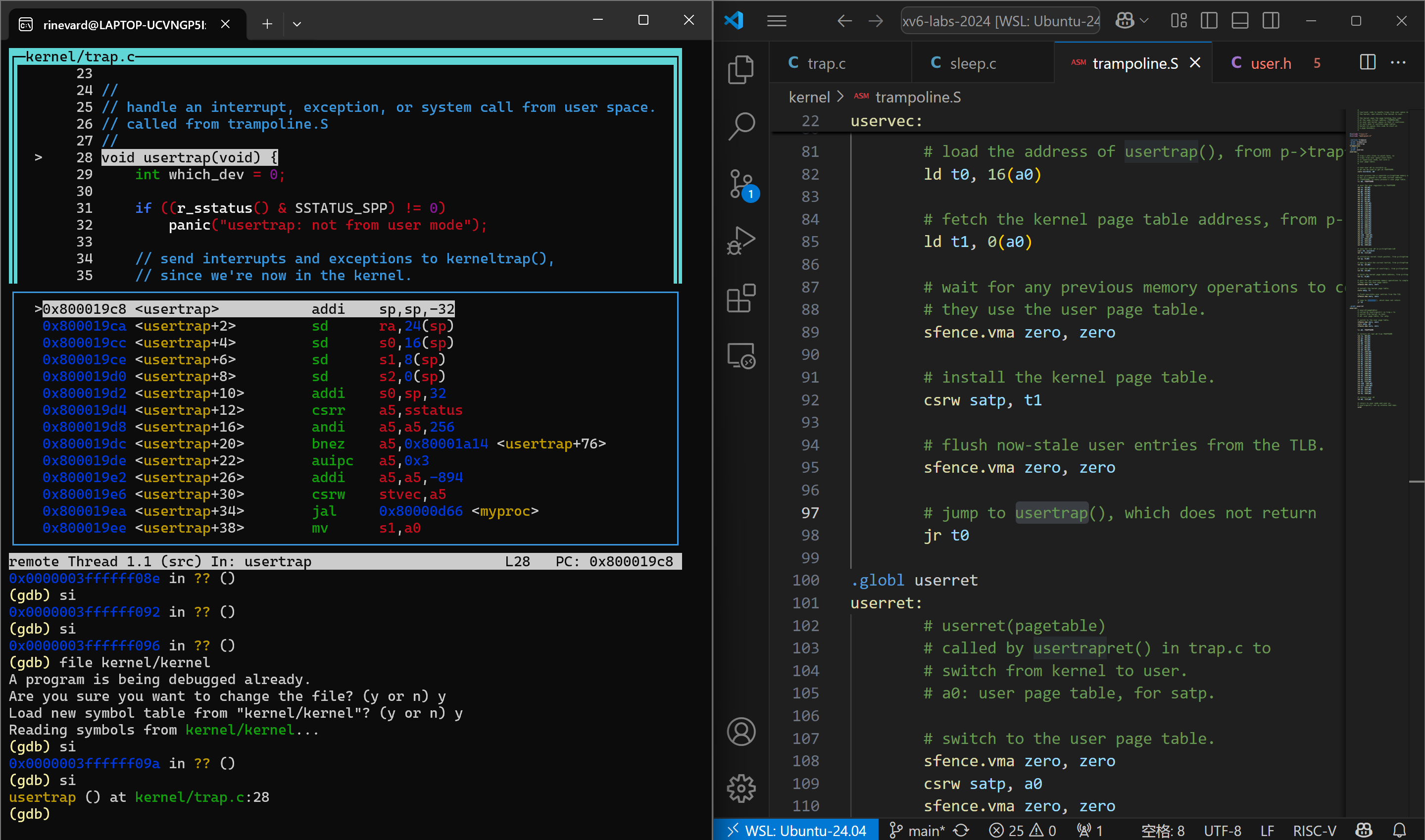Toggle the primary side bar layout button
The height and width of the screenshot is (840, 1425).
[x=1209, y=21]
